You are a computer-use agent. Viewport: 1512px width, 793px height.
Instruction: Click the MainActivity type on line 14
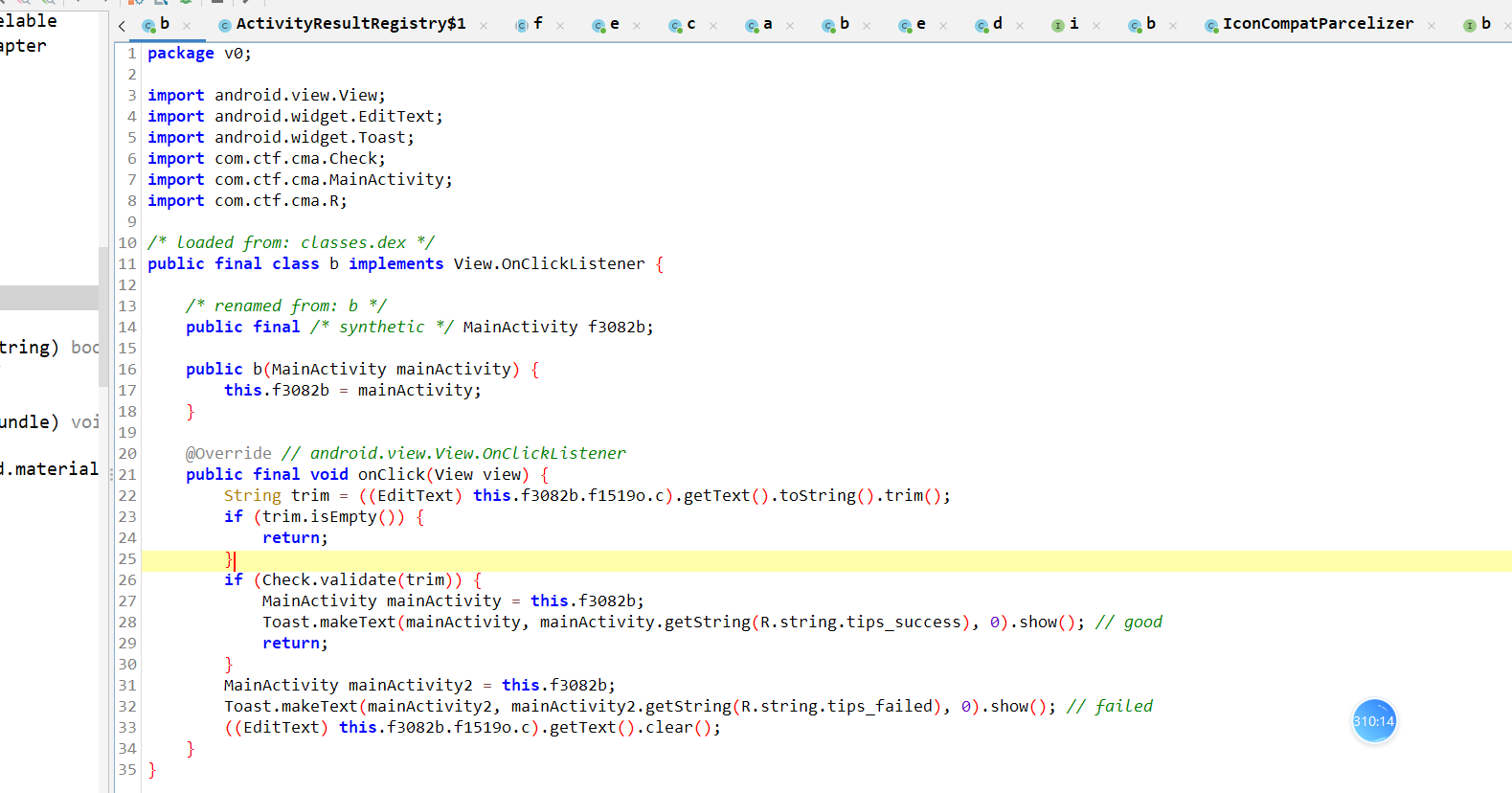tap(520, 327)
